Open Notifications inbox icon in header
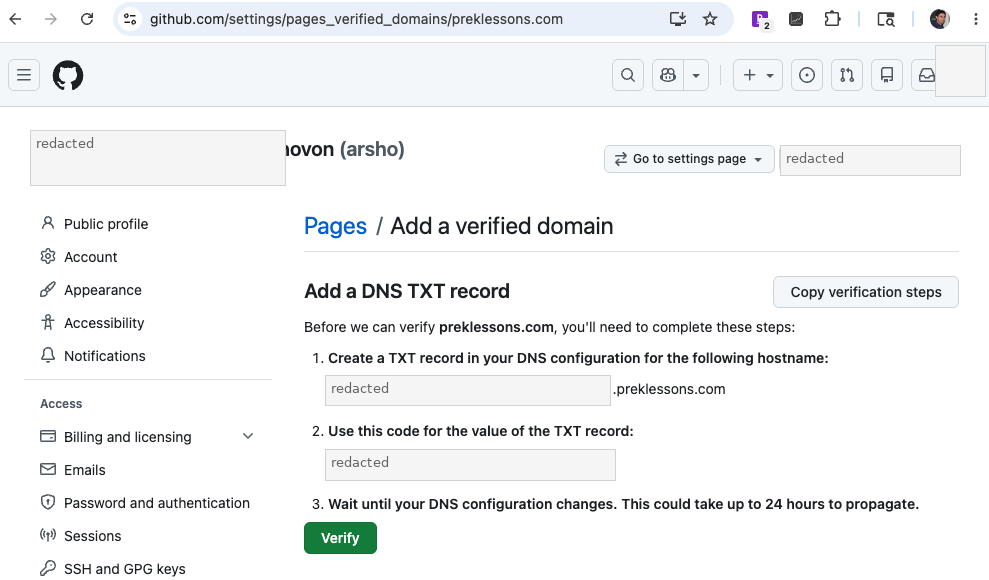This screenshot has height=580, width=989. (x=925, y=75)
